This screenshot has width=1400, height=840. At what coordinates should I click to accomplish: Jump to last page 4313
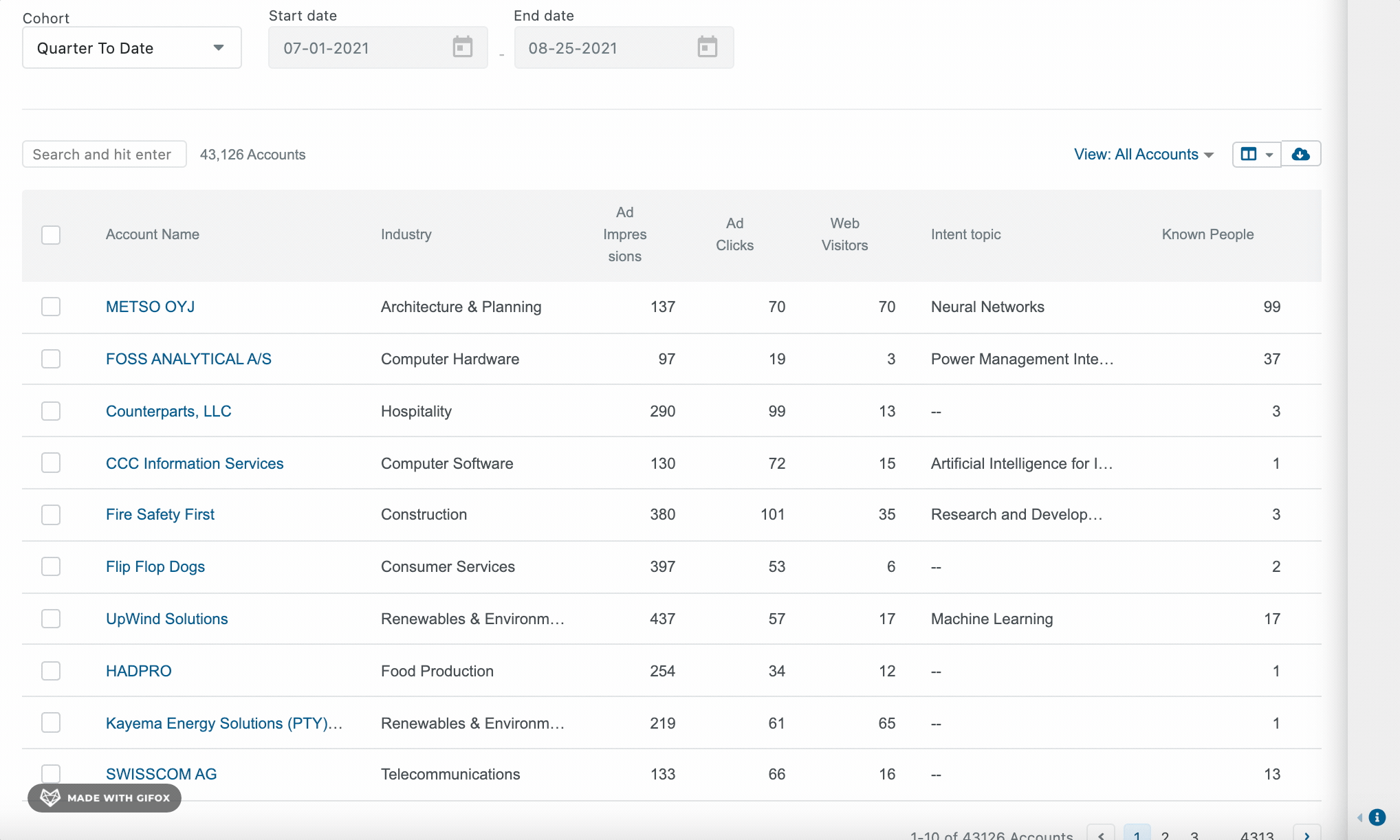coord(1257,835)
